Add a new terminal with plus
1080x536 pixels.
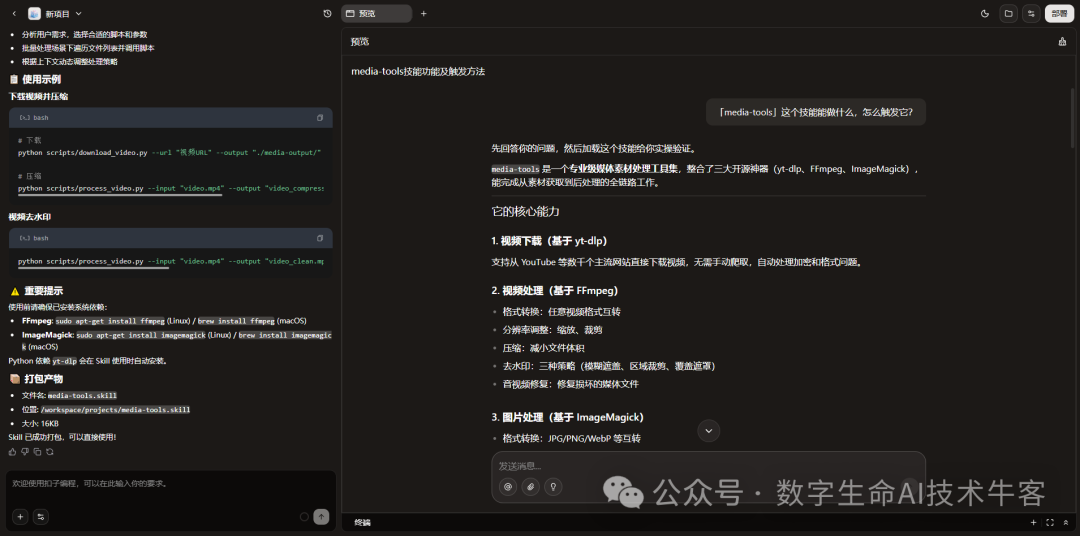pos(1032,523)
